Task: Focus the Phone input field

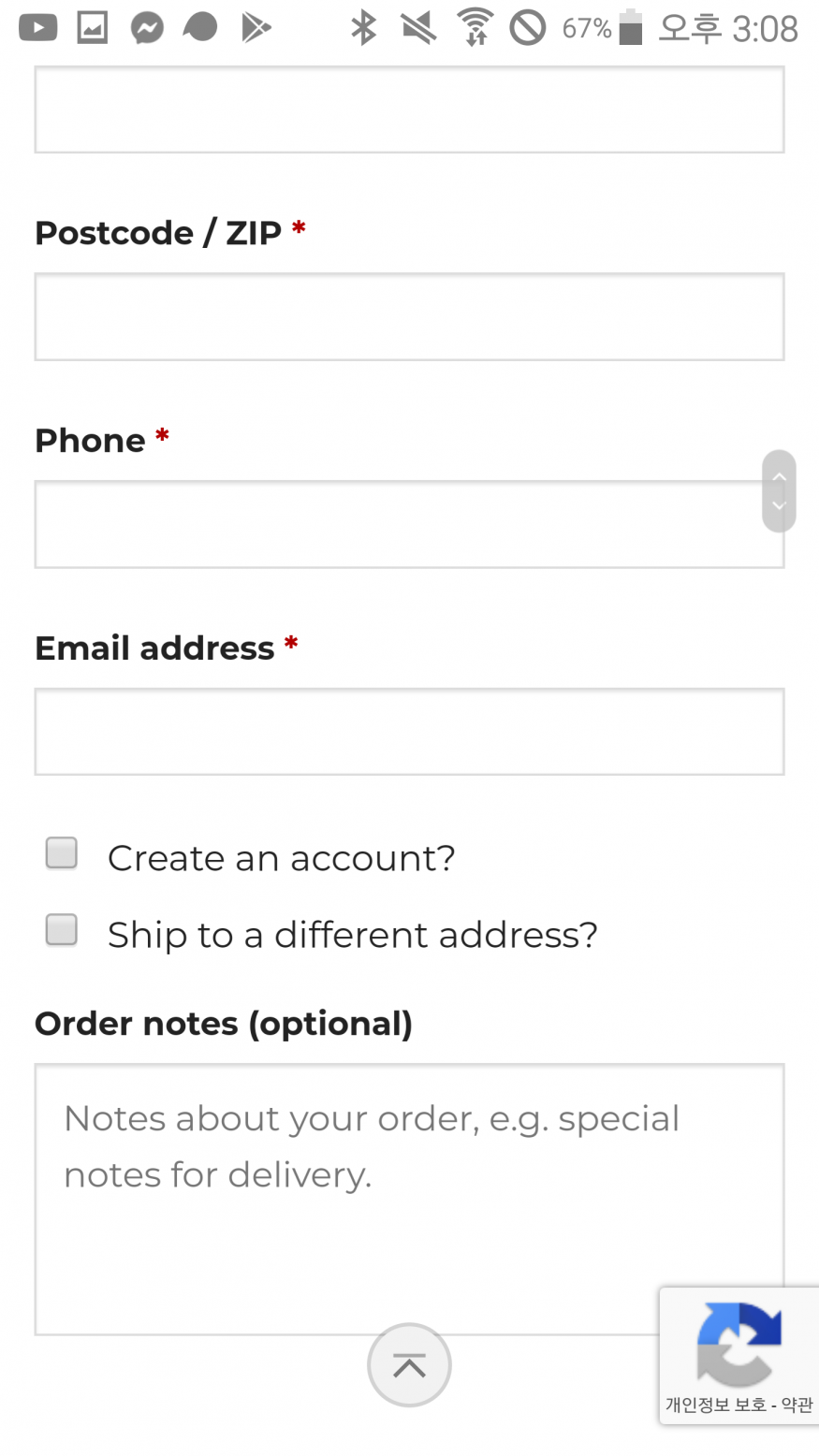Action: (409, 525)
